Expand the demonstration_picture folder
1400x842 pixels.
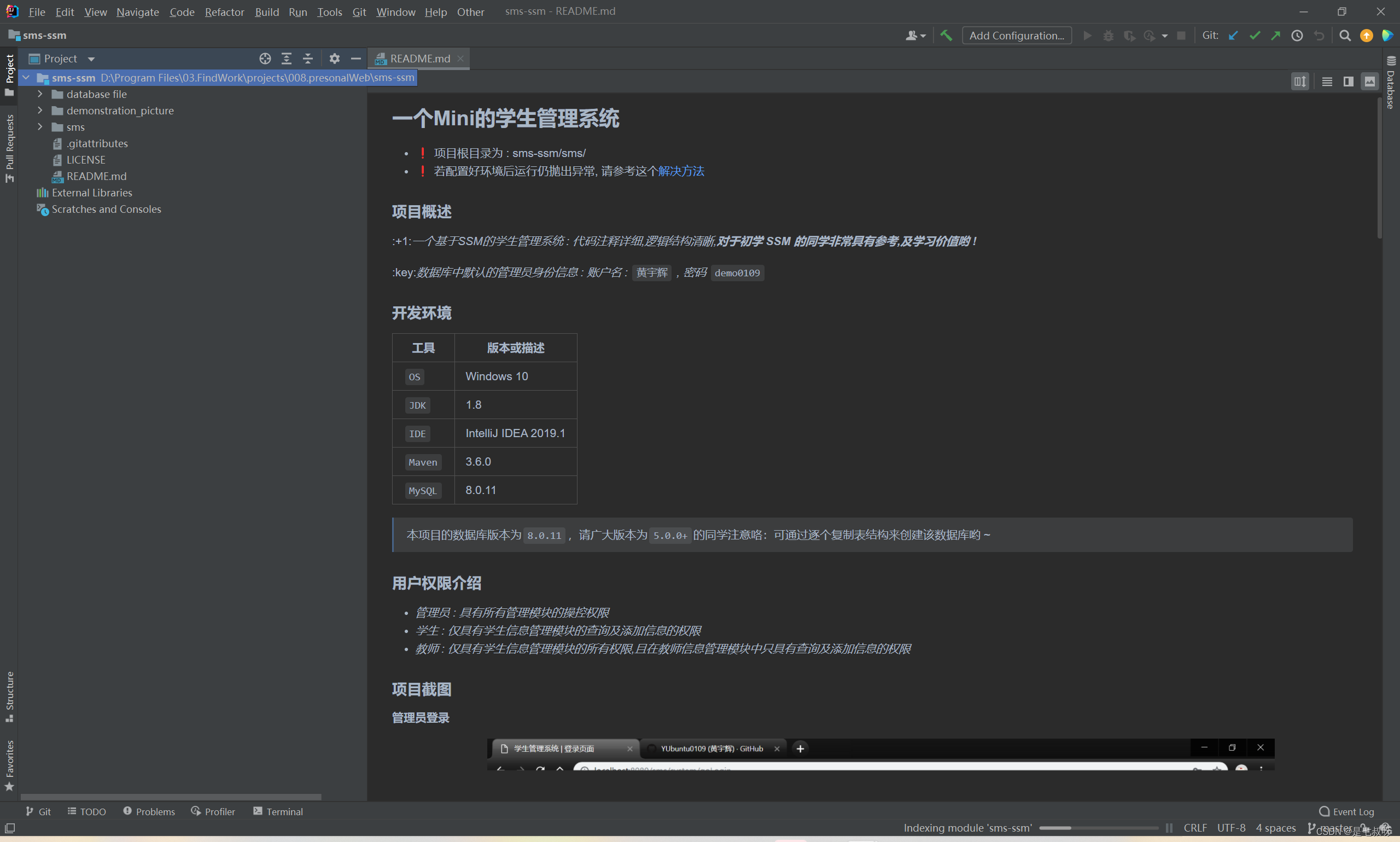click(x=40, y=110)
